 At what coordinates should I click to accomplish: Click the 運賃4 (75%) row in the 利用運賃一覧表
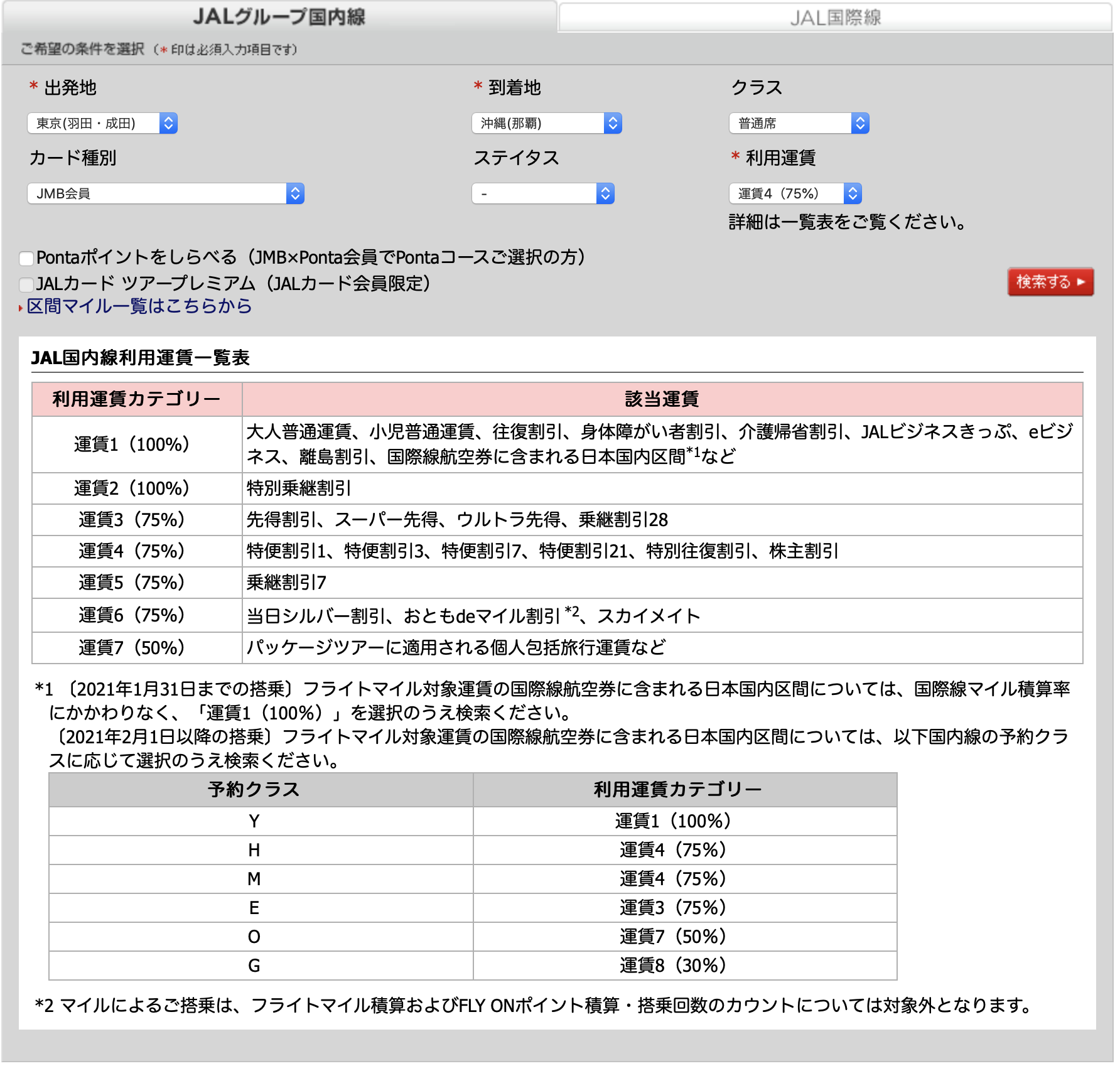(557, 551)
